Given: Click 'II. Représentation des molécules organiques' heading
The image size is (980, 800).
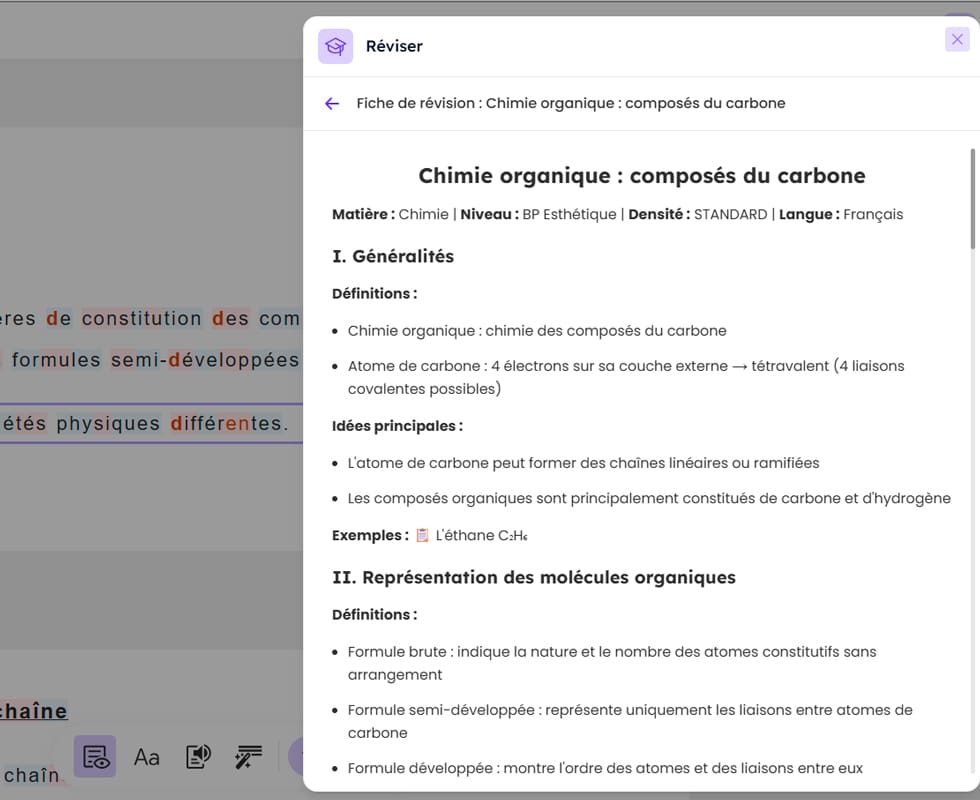Looking at the screenshot, I should pos(534,578).
